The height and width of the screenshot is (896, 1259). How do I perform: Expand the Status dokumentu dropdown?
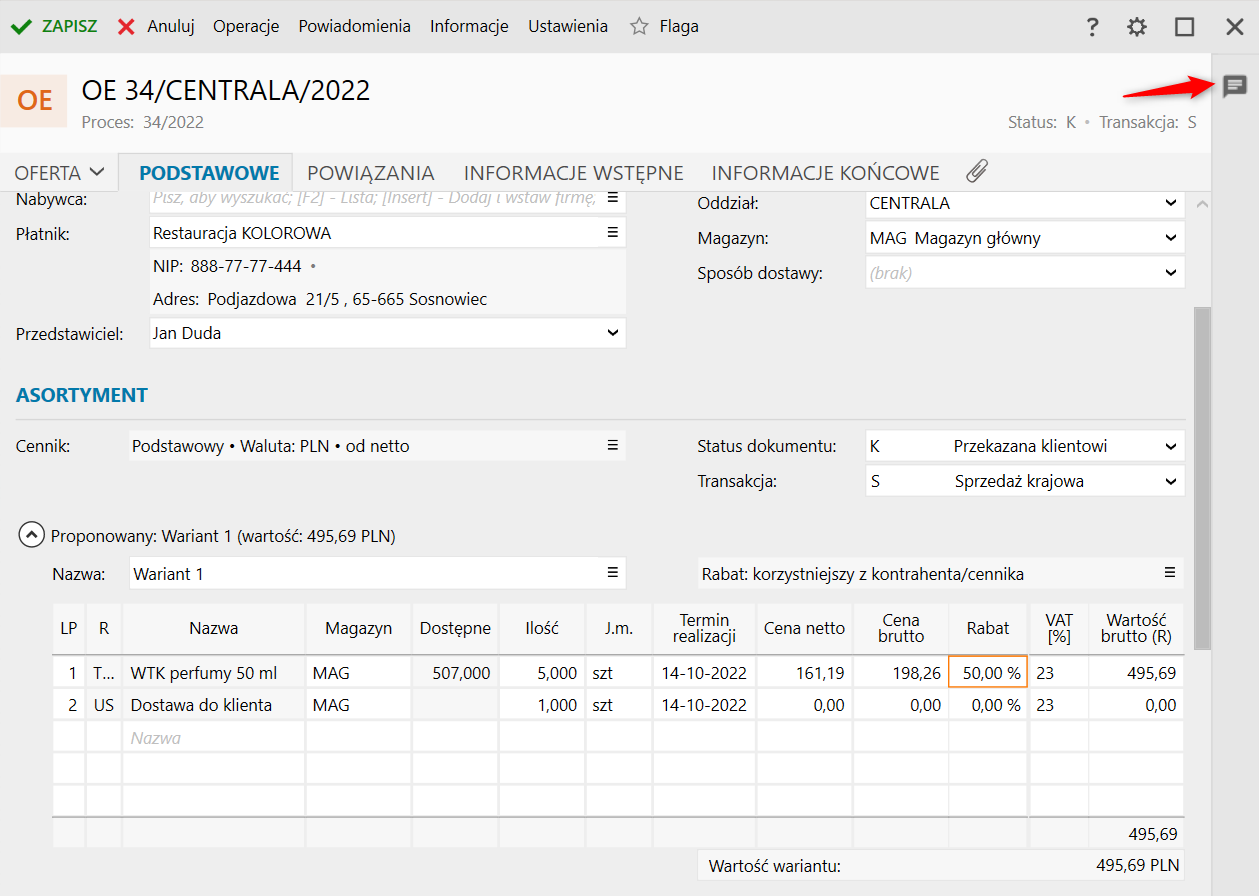[x=1171, y=446]
